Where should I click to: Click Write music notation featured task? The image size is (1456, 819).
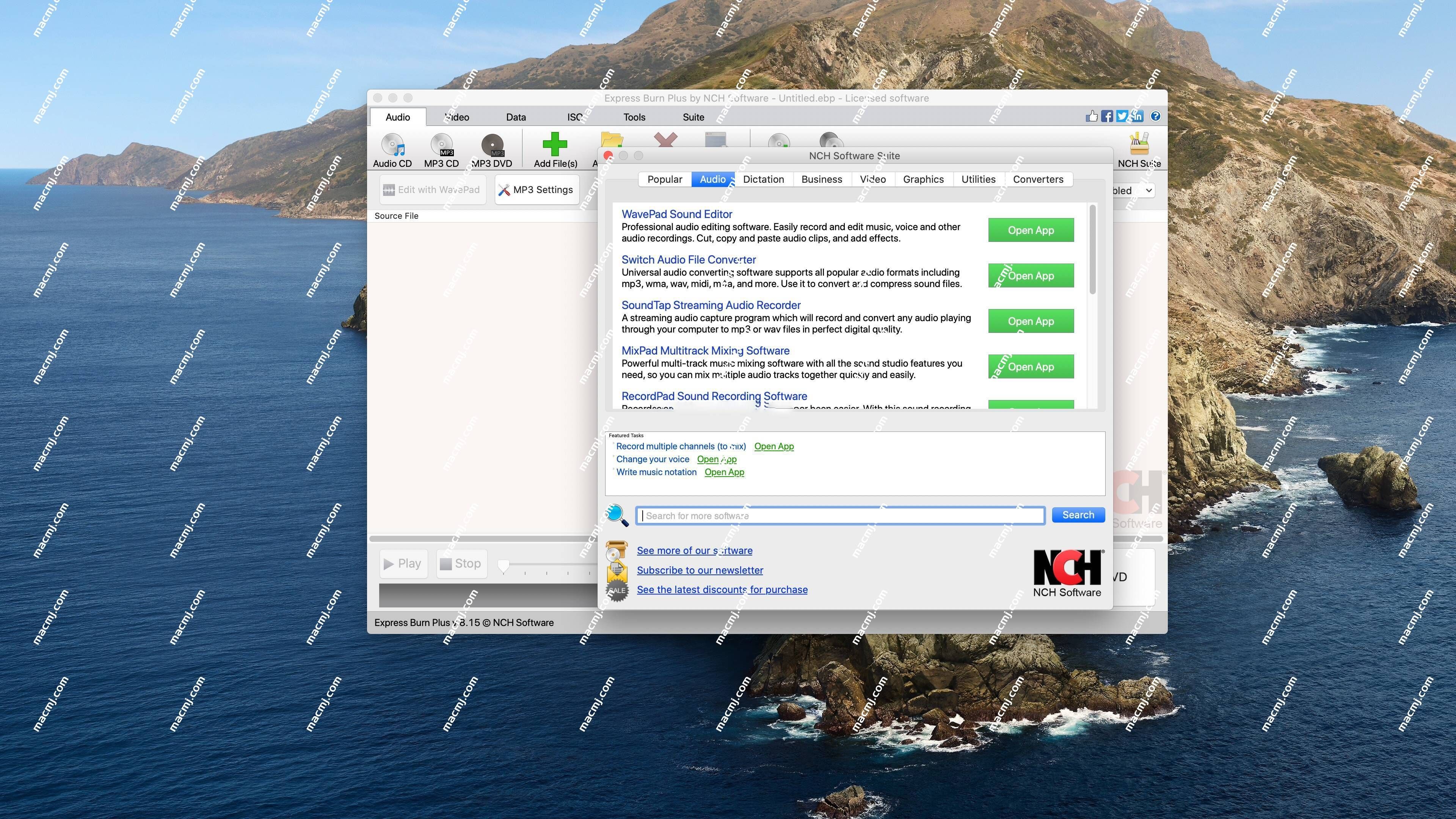pyautogui.click(x=656, y=472)
